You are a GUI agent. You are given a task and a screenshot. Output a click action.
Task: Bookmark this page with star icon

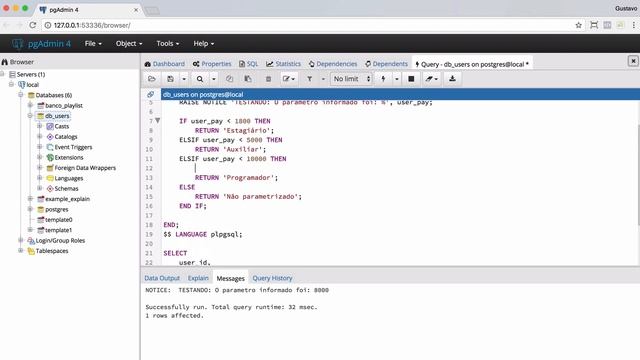click(578, 25)
